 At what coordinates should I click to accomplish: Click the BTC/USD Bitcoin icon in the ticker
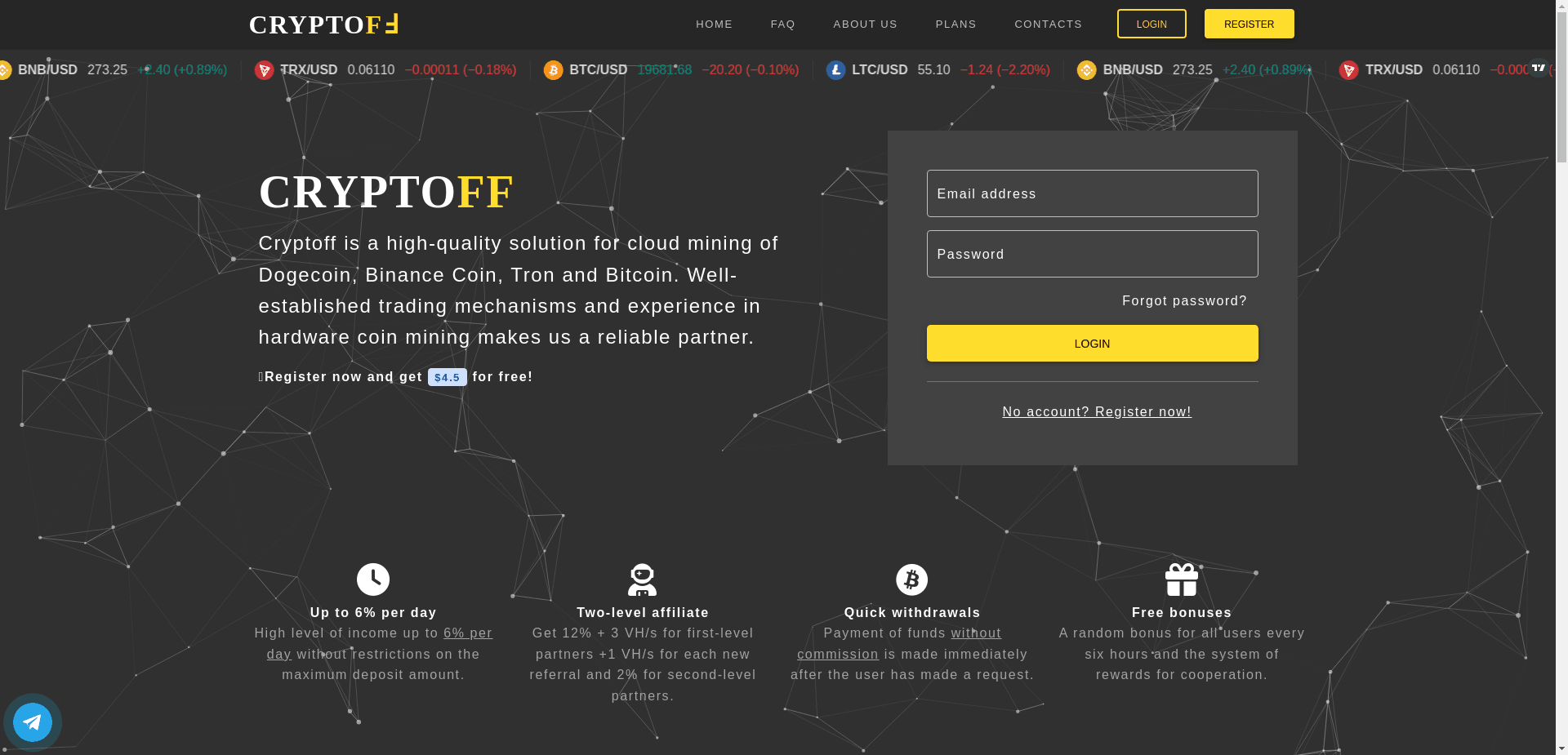[554, 70]
